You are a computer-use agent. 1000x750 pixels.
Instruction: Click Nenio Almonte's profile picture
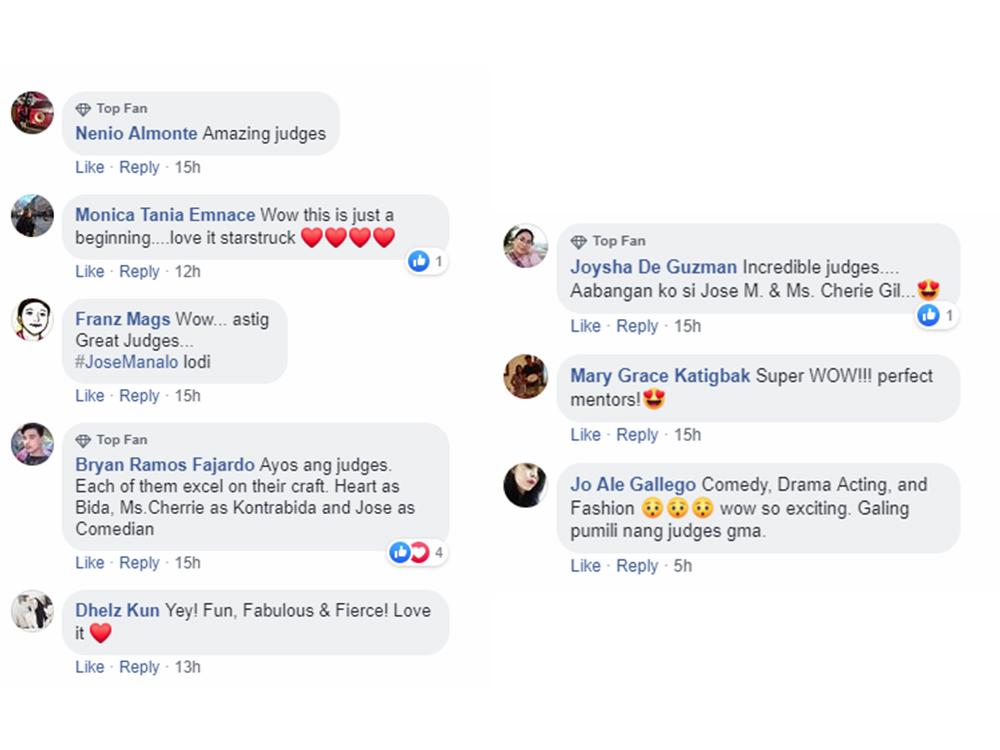[x=32, y=112]
